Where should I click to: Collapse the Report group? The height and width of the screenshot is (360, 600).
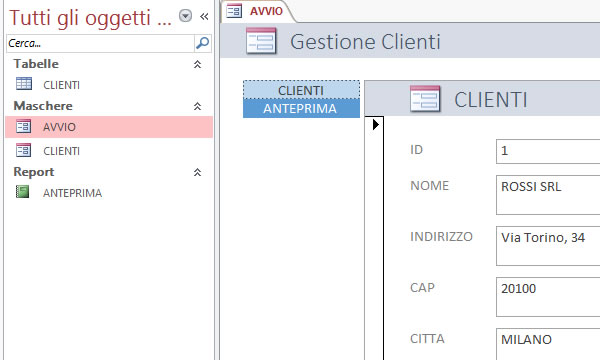[197, 173]
